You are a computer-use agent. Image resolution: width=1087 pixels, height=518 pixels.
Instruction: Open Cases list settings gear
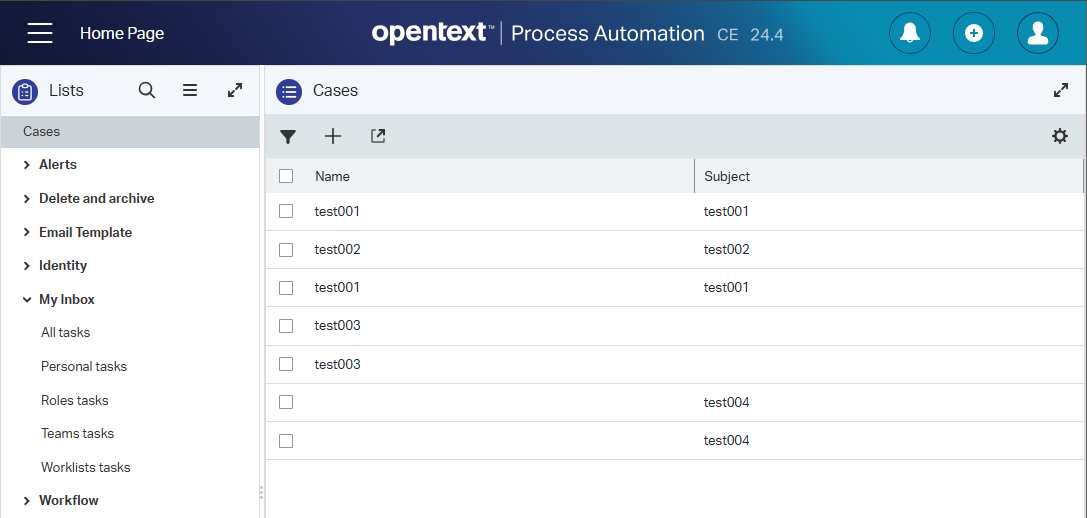[x=1060, y=136]
